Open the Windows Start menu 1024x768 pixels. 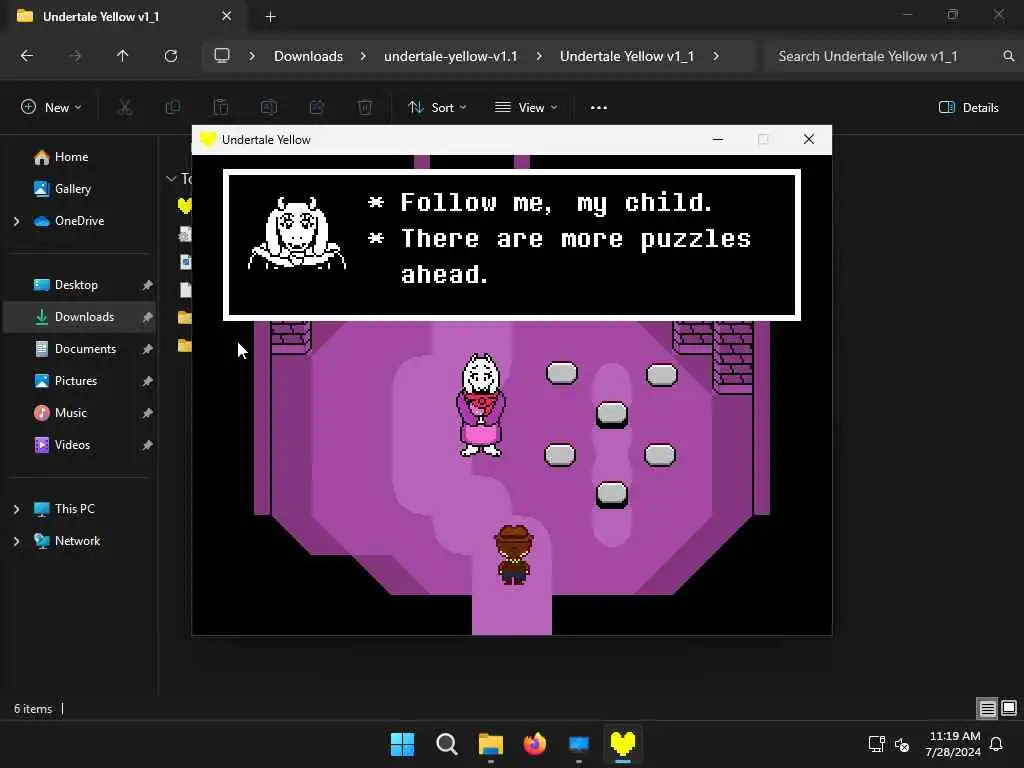(x=402, y=744)
